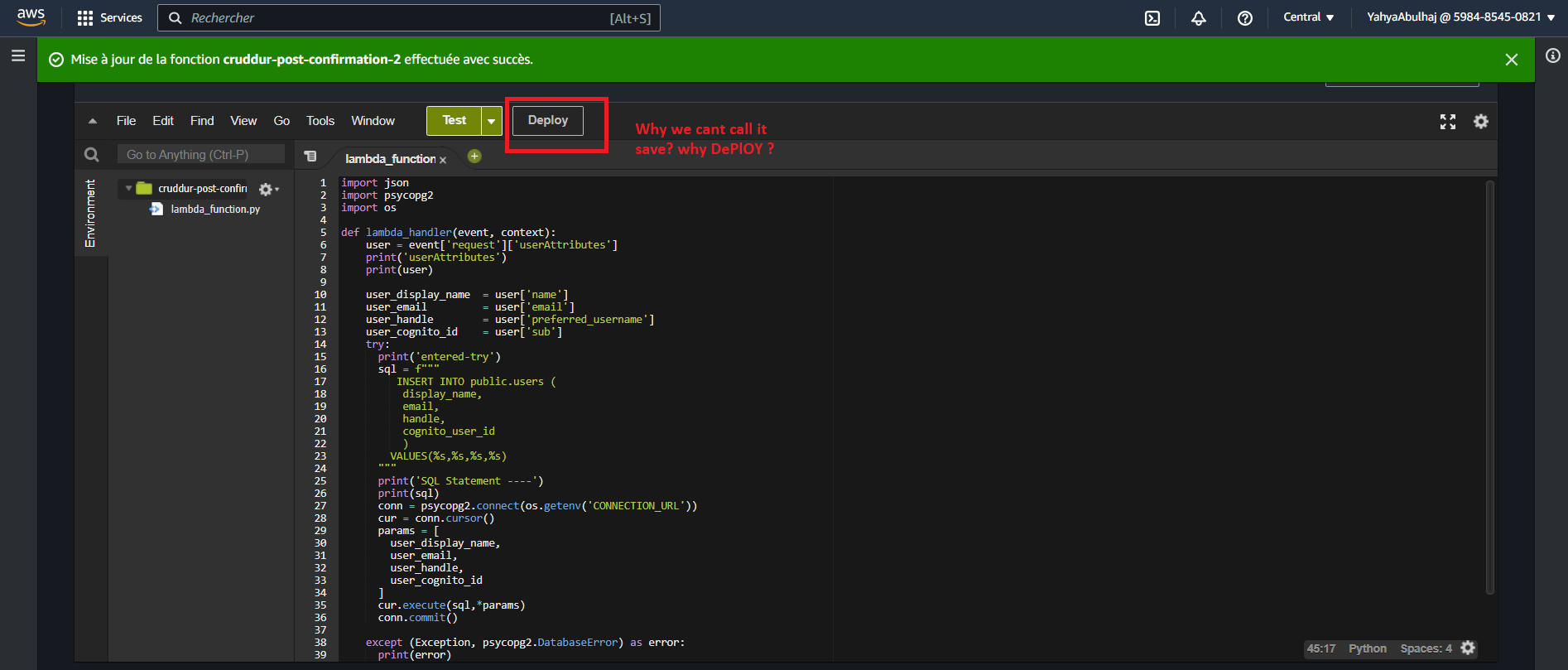Image resolution: width=1568 pixels, height=670 pixels.
Task: Open the View menu
Action: [x=243, y=121]
